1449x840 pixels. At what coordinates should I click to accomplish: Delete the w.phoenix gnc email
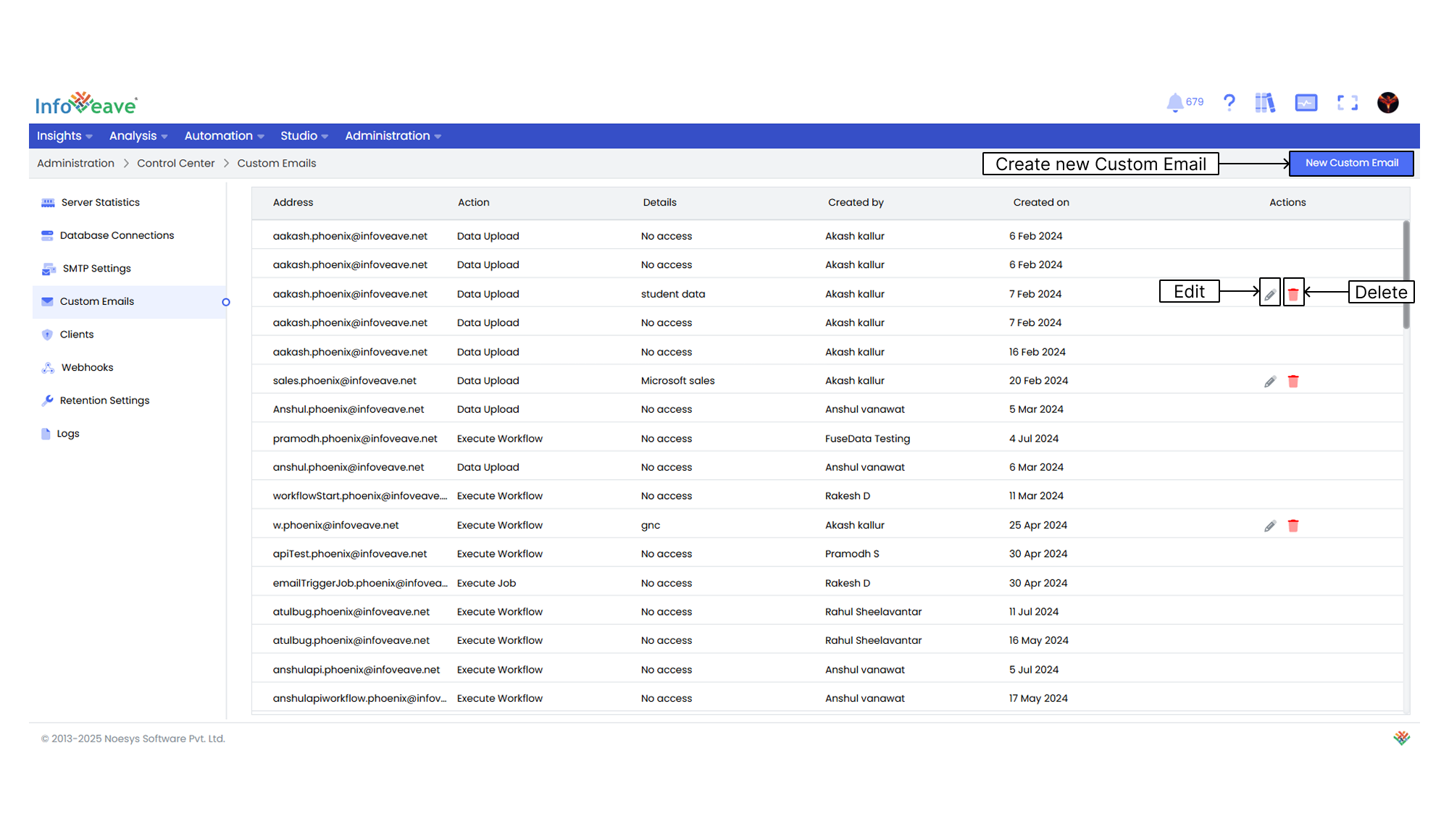click(x=1293, y=526)
